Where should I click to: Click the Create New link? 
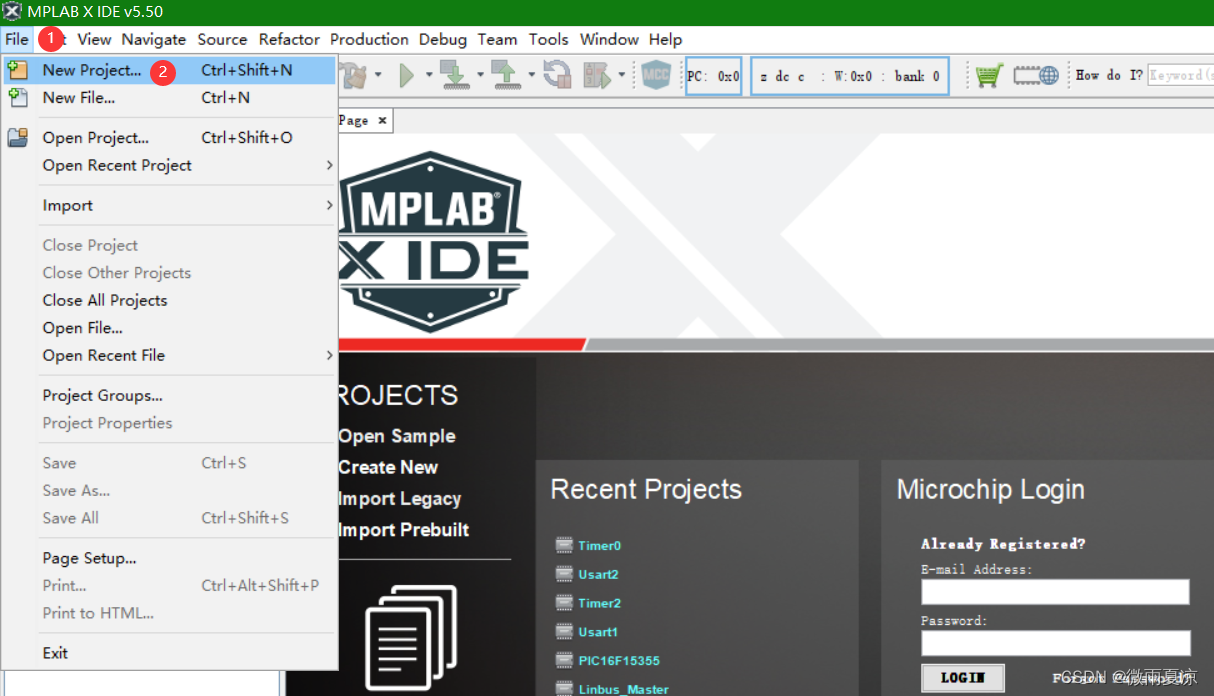[x=388, y=467]
